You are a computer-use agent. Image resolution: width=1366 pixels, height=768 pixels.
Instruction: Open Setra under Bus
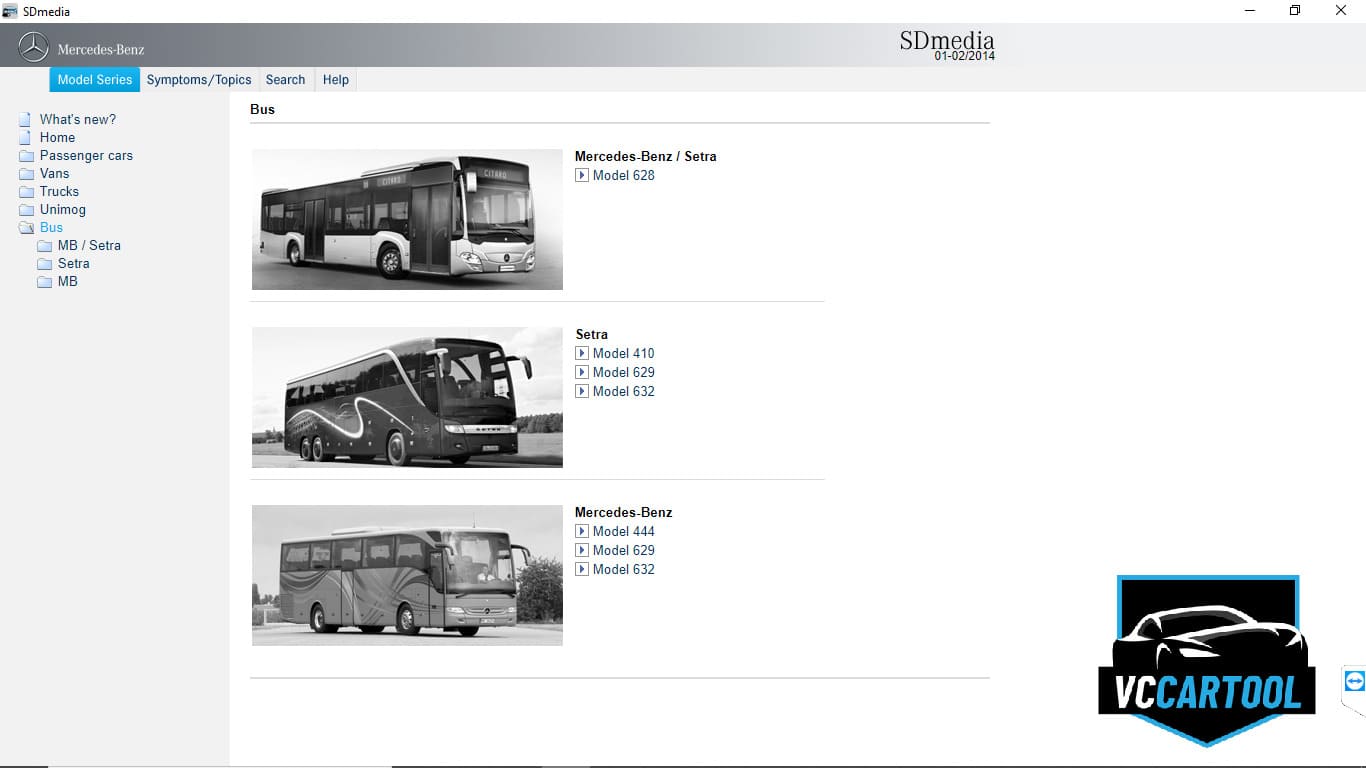pos(73,263)
